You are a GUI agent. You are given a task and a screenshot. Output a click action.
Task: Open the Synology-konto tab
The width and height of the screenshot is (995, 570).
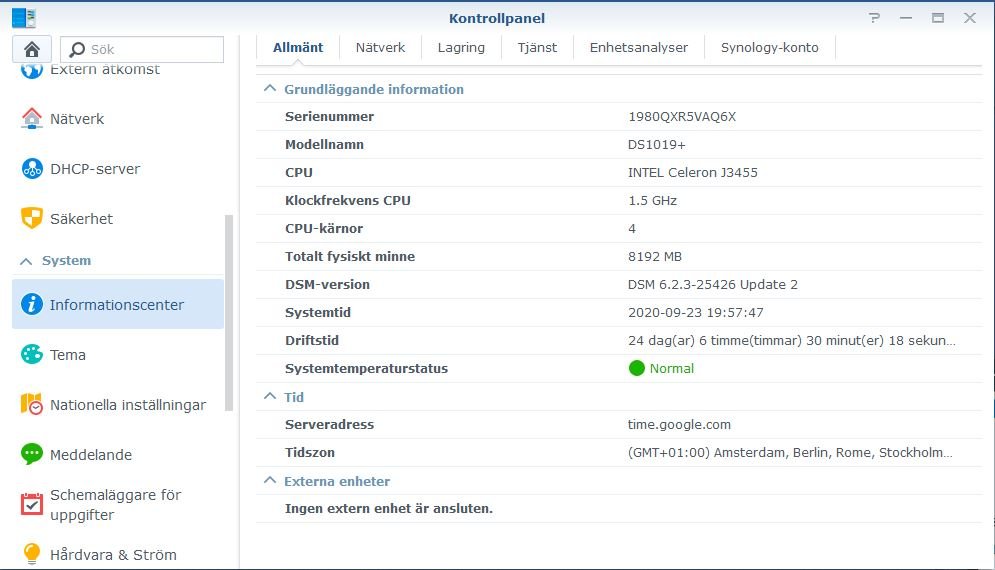coord(769,47)
